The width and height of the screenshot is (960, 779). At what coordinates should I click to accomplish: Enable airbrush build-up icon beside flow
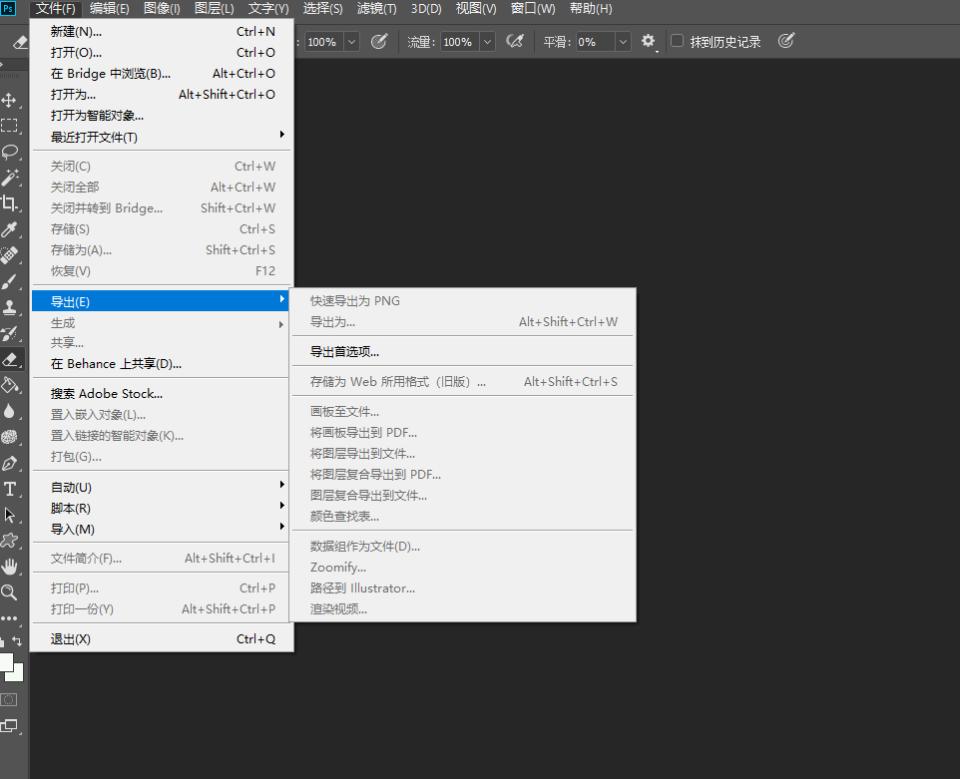tap(515, 41)
